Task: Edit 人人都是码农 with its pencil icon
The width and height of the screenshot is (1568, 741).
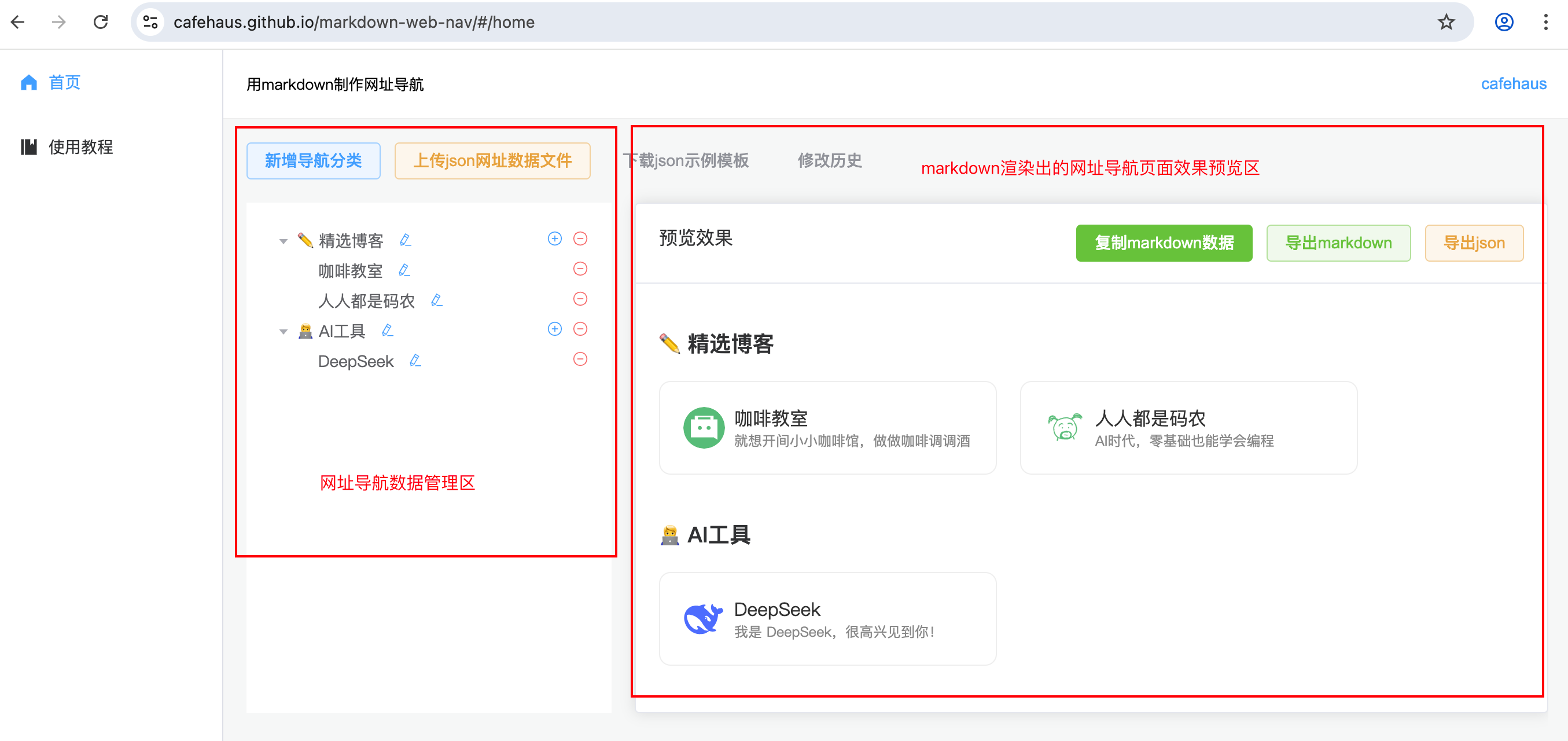Action: click(436, 299)
